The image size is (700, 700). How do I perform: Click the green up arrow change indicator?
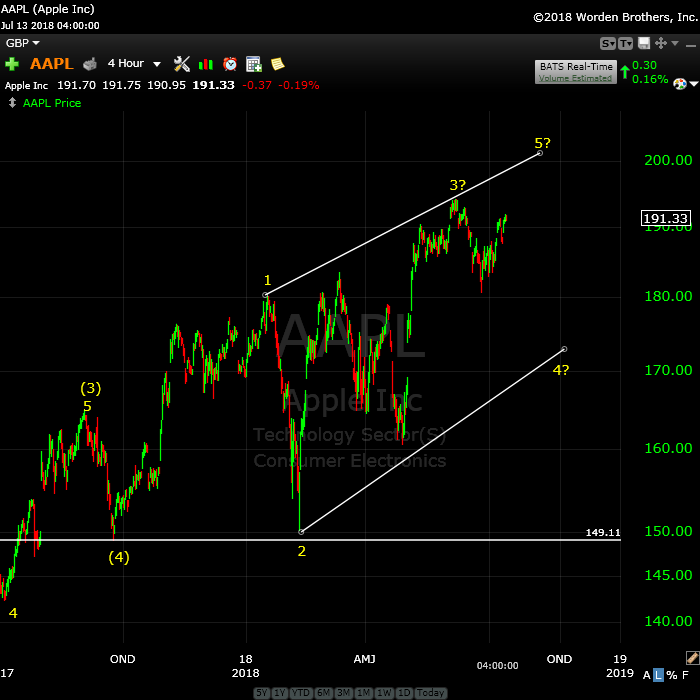[625, 72]
